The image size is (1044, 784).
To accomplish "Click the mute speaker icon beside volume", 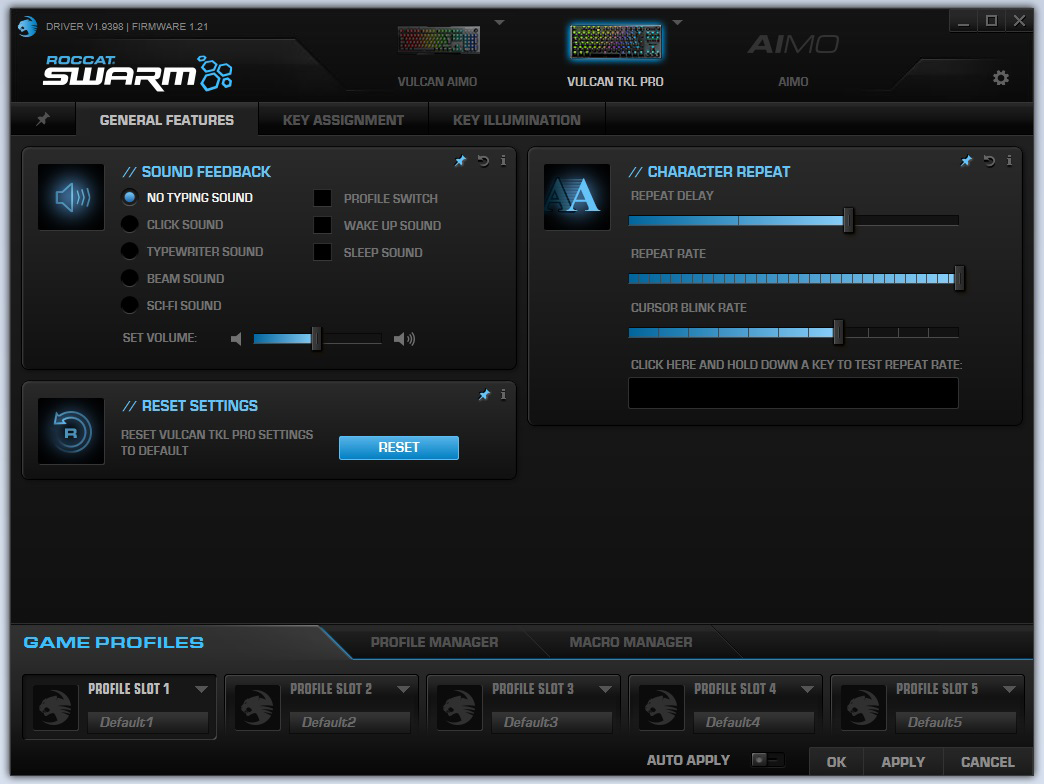I will pos(236,339).
